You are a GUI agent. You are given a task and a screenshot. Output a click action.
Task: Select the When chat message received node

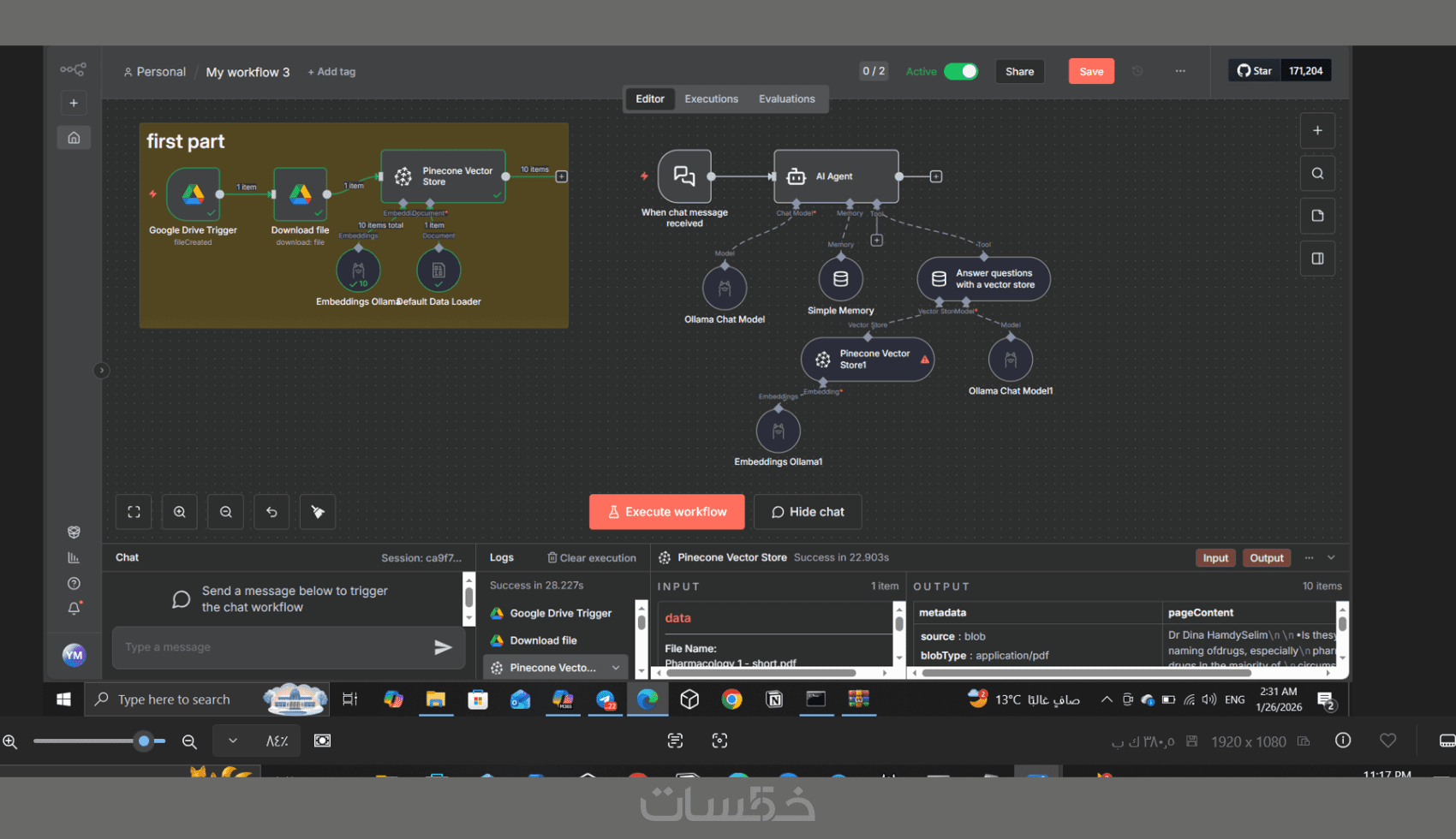(x=684, y=176)
